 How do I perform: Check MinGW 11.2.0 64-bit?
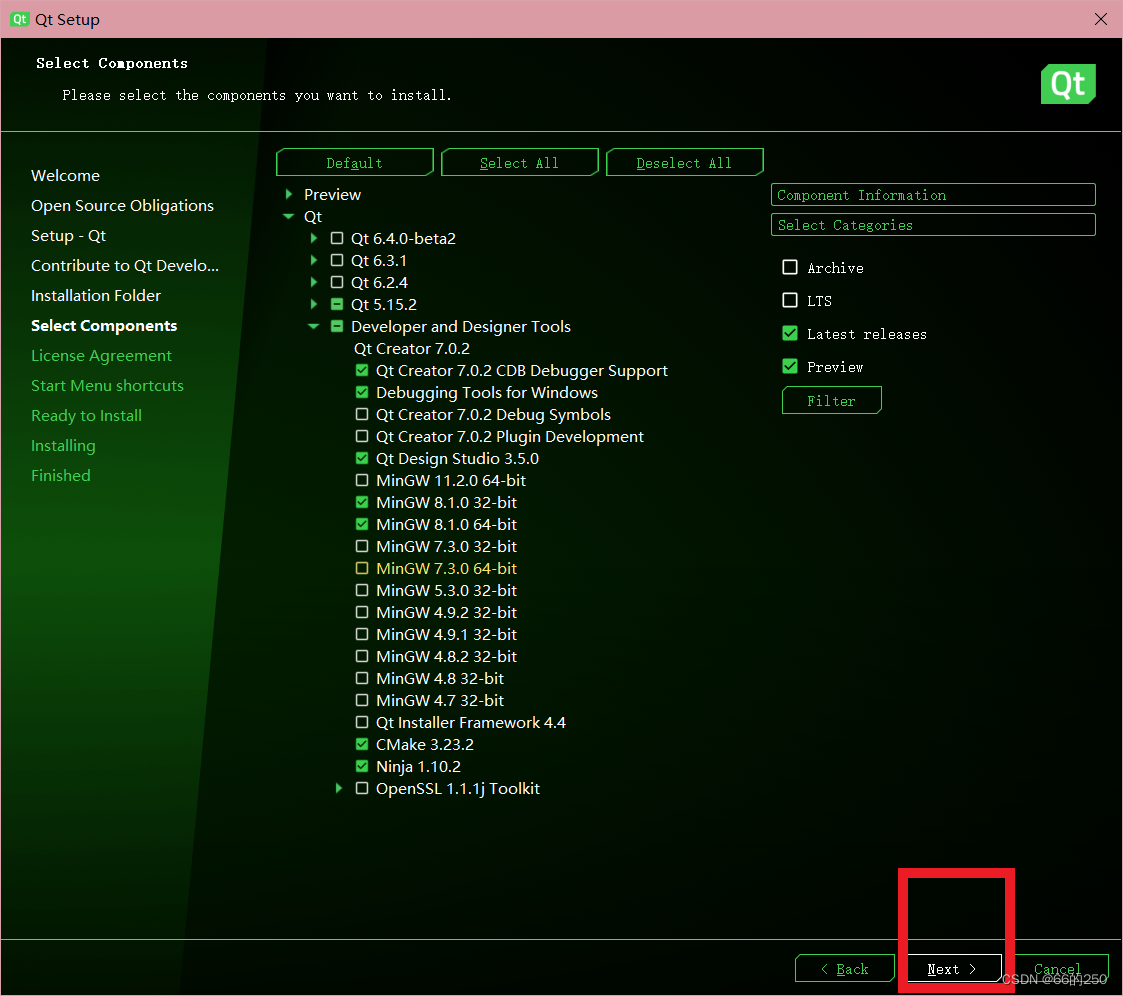362,480
